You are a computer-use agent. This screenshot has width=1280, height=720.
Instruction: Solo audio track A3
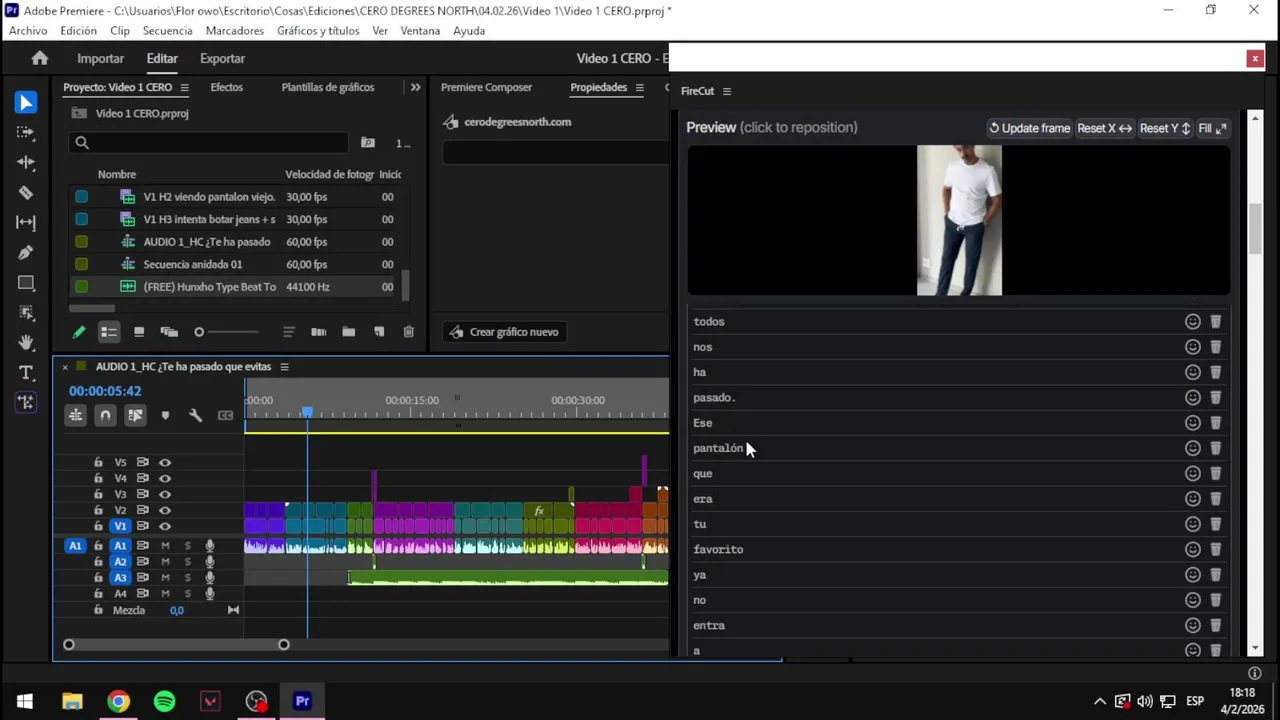(x=187, y=578)
